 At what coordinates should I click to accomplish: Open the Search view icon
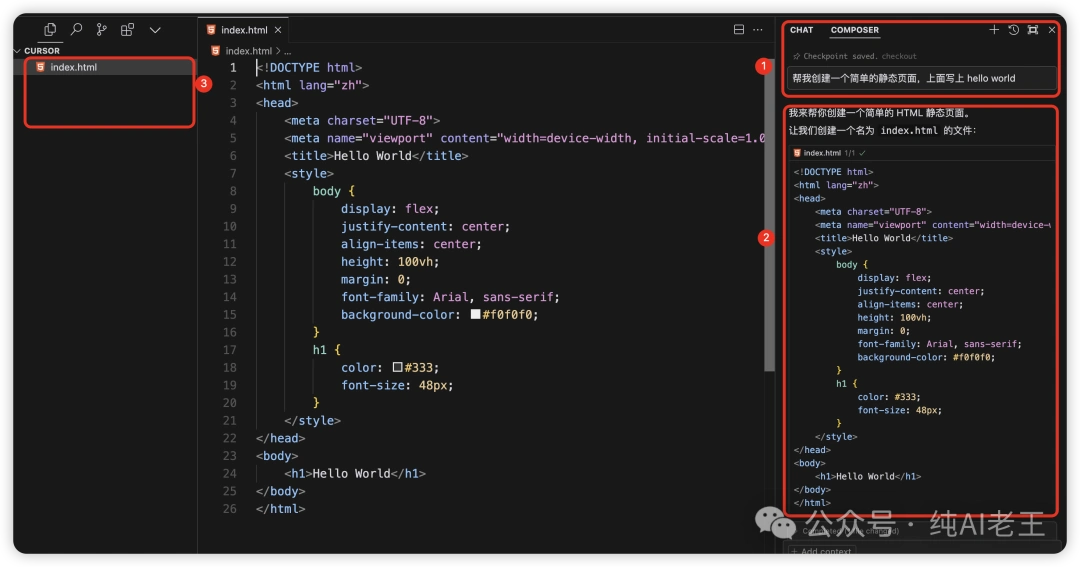(x=76, y=30)
